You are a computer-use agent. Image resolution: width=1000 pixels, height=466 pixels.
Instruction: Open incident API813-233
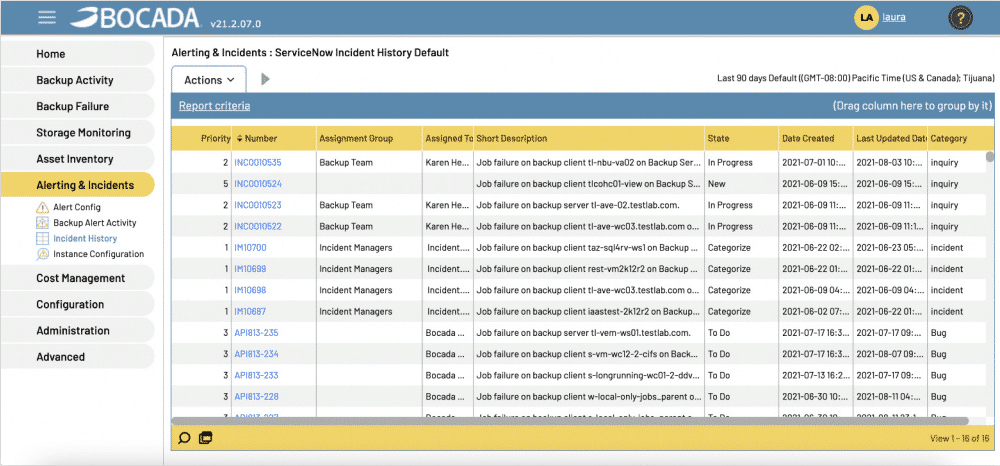(x=256, y=375)
